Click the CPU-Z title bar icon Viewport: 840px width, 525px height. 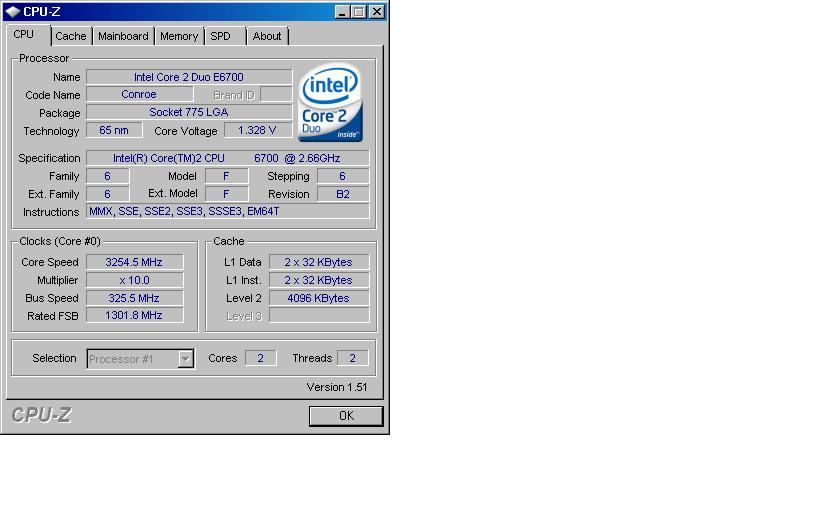(13, 11)
